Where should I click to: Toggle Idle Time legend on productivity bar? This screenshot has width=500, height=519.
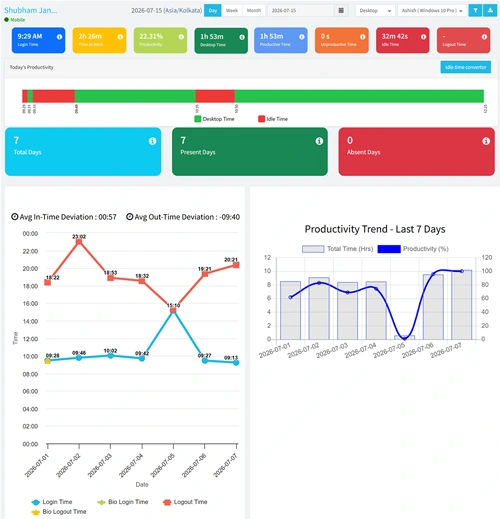point(273,119)
